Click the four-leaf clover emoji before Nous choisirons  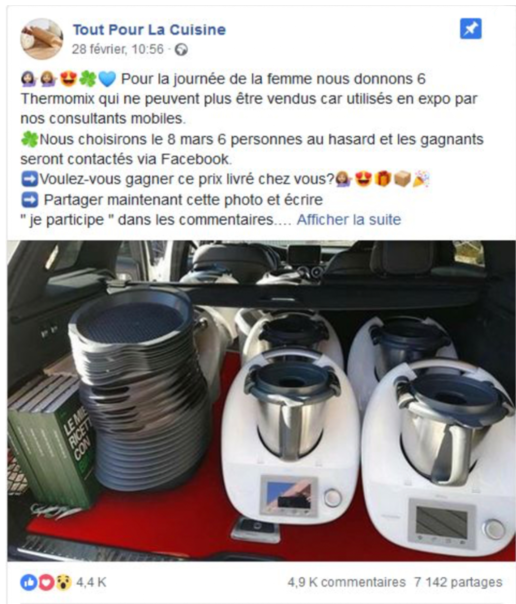(29, 139)
